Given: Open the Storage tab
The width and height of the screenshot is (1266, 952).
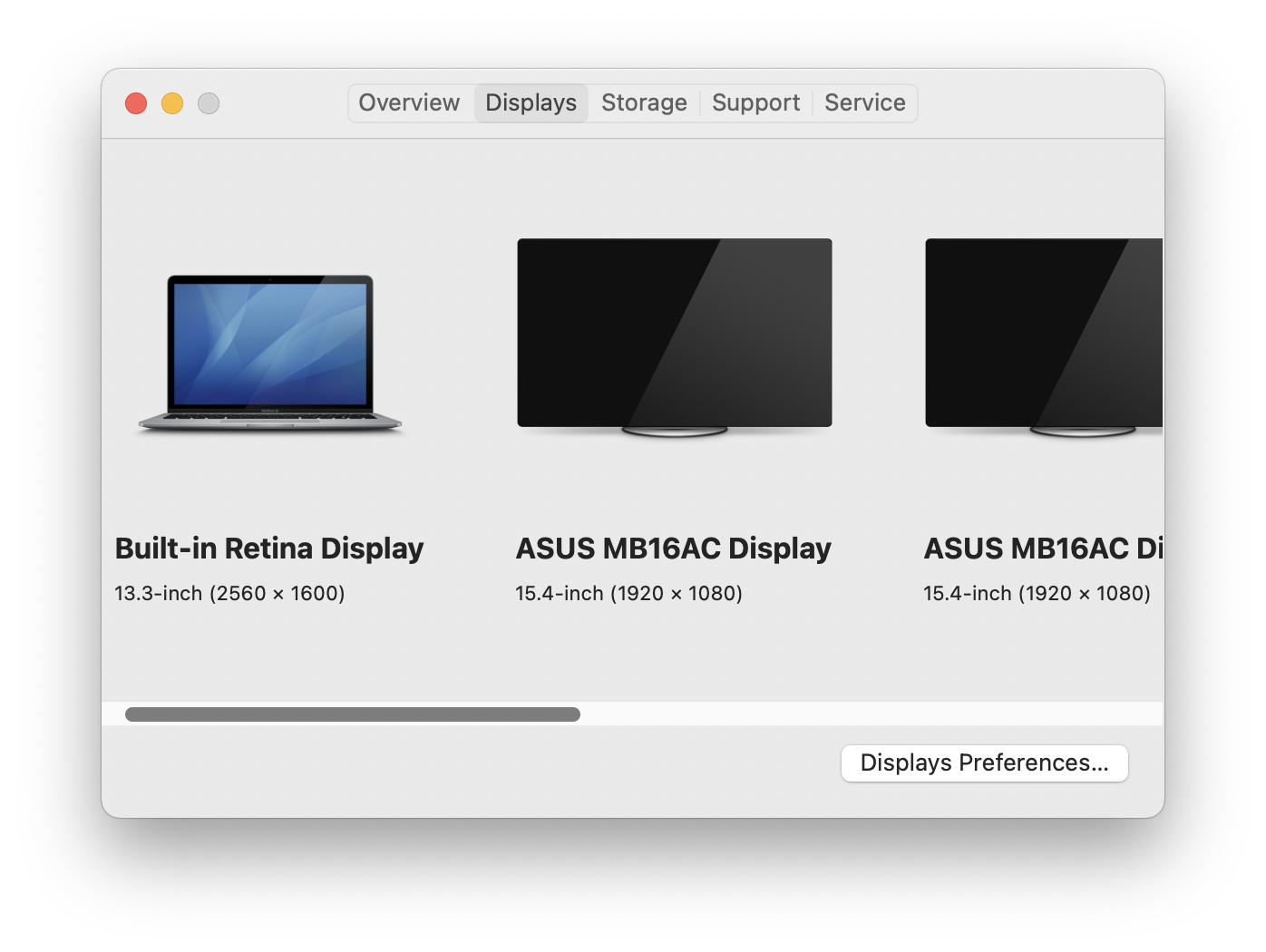Looking at the screenshot, I should 644,102.
